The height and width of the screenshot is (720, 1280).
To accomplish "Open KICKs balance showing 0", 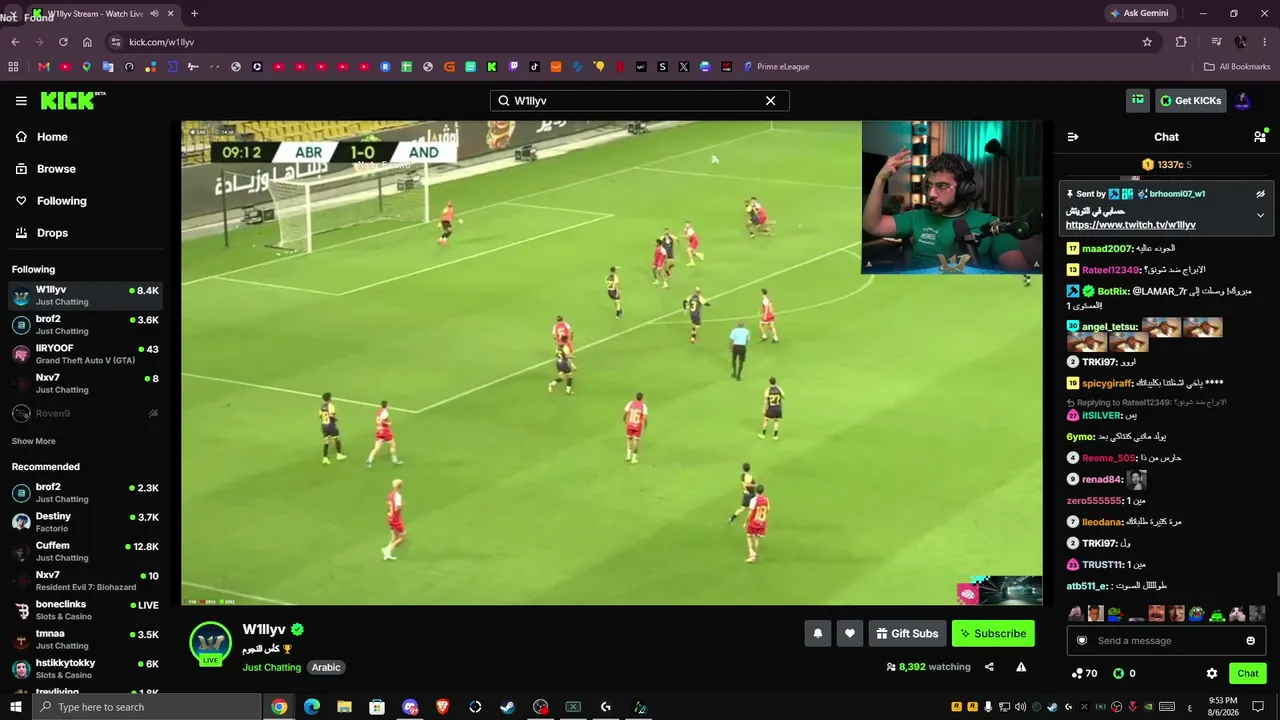I will click(1124, 674).
